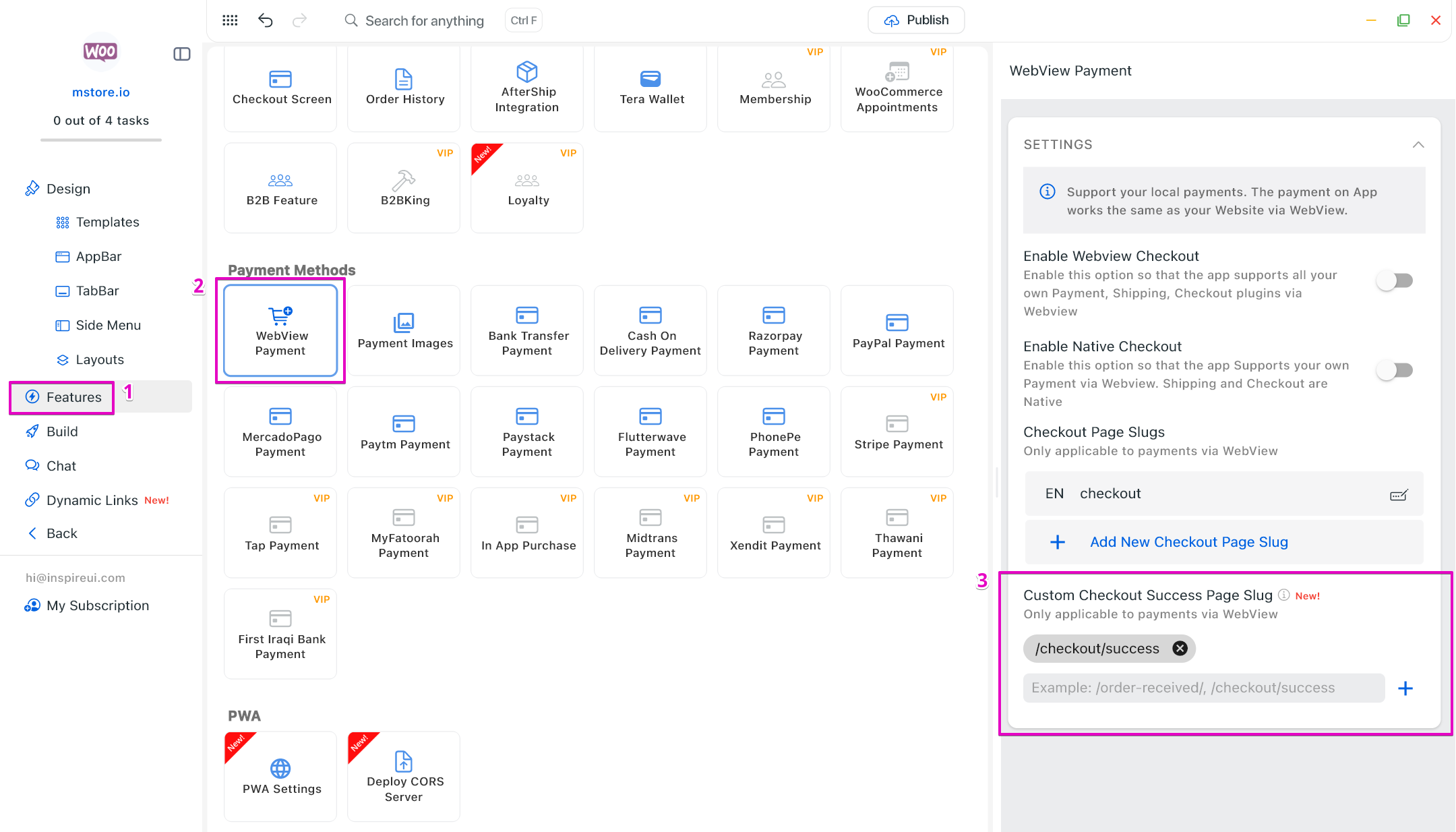Edit the EN checkout slug icon

point(1399,495)
